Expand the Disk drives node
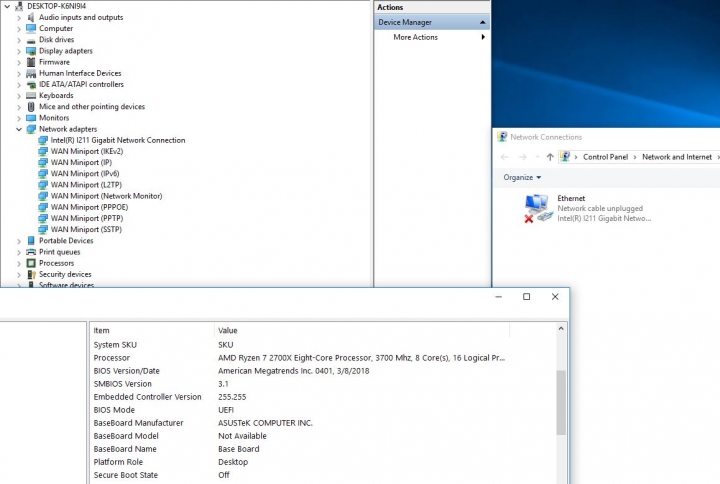The width and height of the screenshot is (720, 484). (x=19, y=40)
